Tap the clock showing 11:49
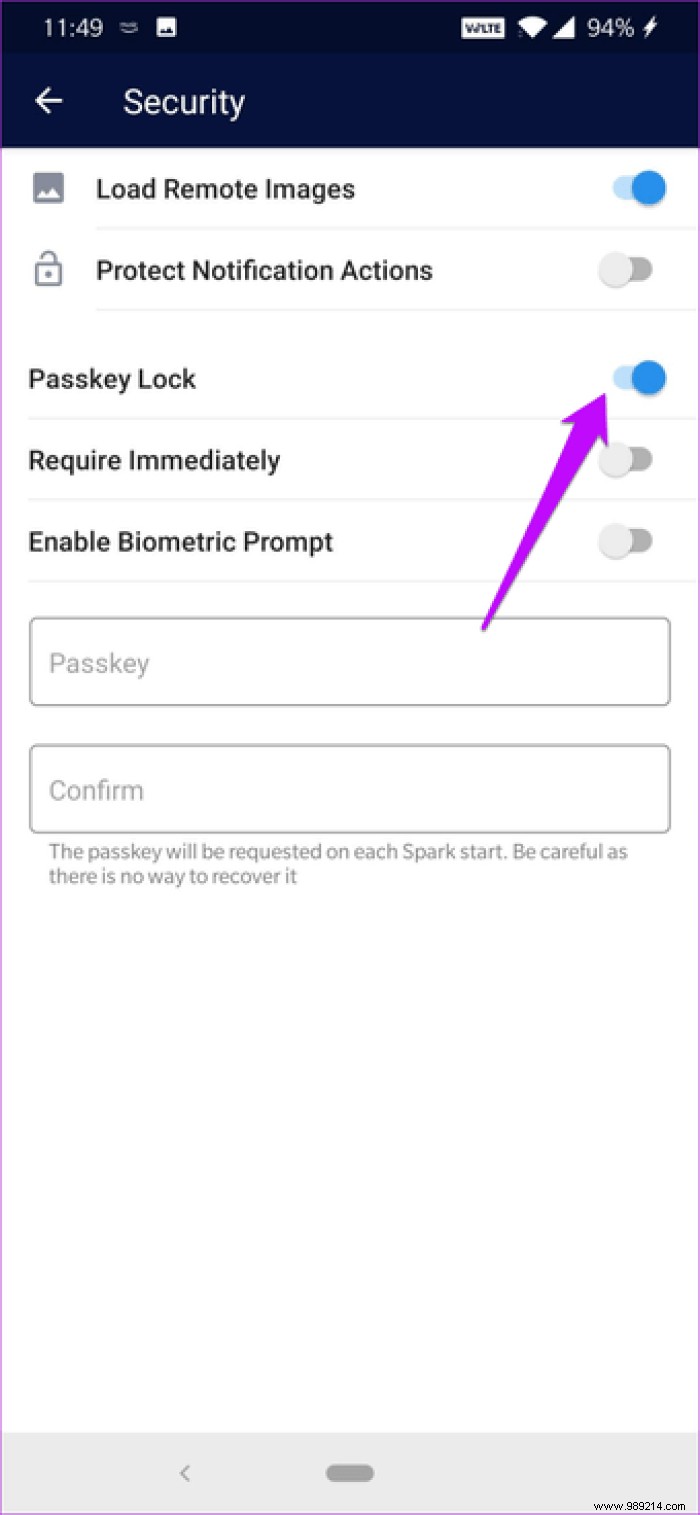 [x=76, y=27]
